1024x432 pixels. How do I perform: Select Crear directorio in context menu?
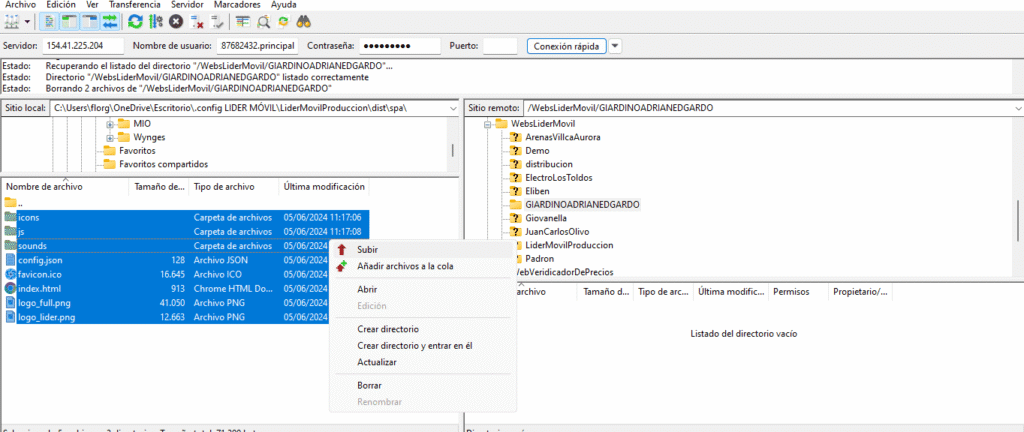[387, 329]
